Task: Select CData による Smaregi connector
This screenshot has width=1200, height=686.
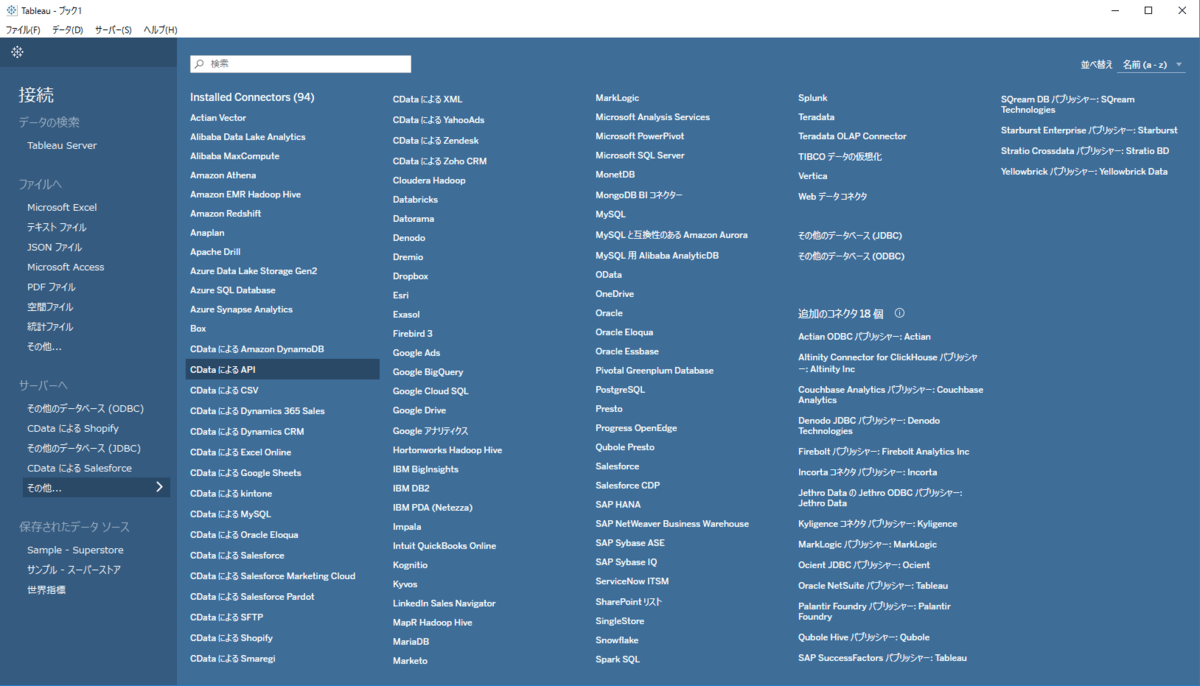Action: [x=233, y=658]
